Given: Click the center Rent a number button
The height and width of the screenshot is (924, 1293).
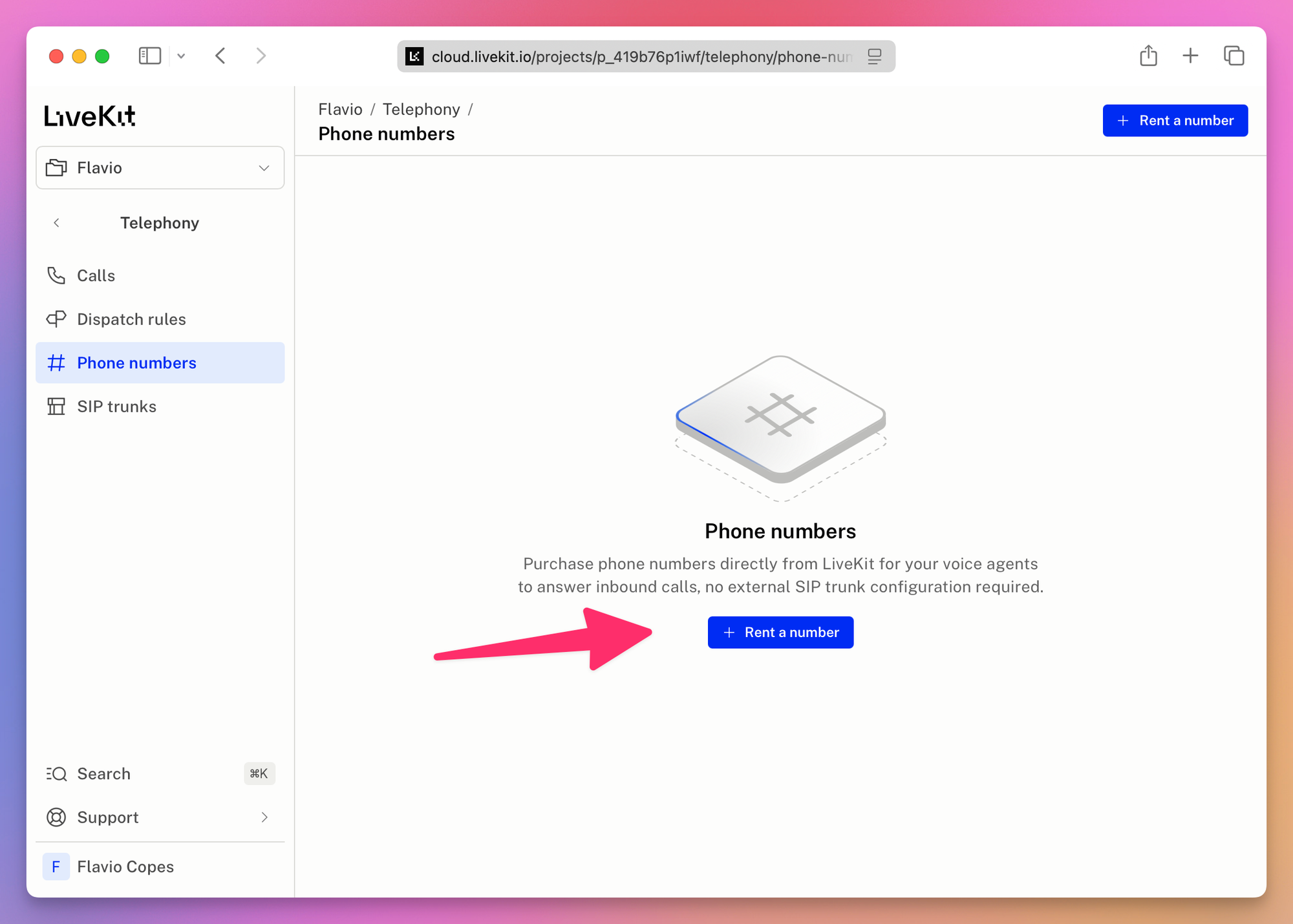Looking at the screenshot, I should click(x=780, y=633).
